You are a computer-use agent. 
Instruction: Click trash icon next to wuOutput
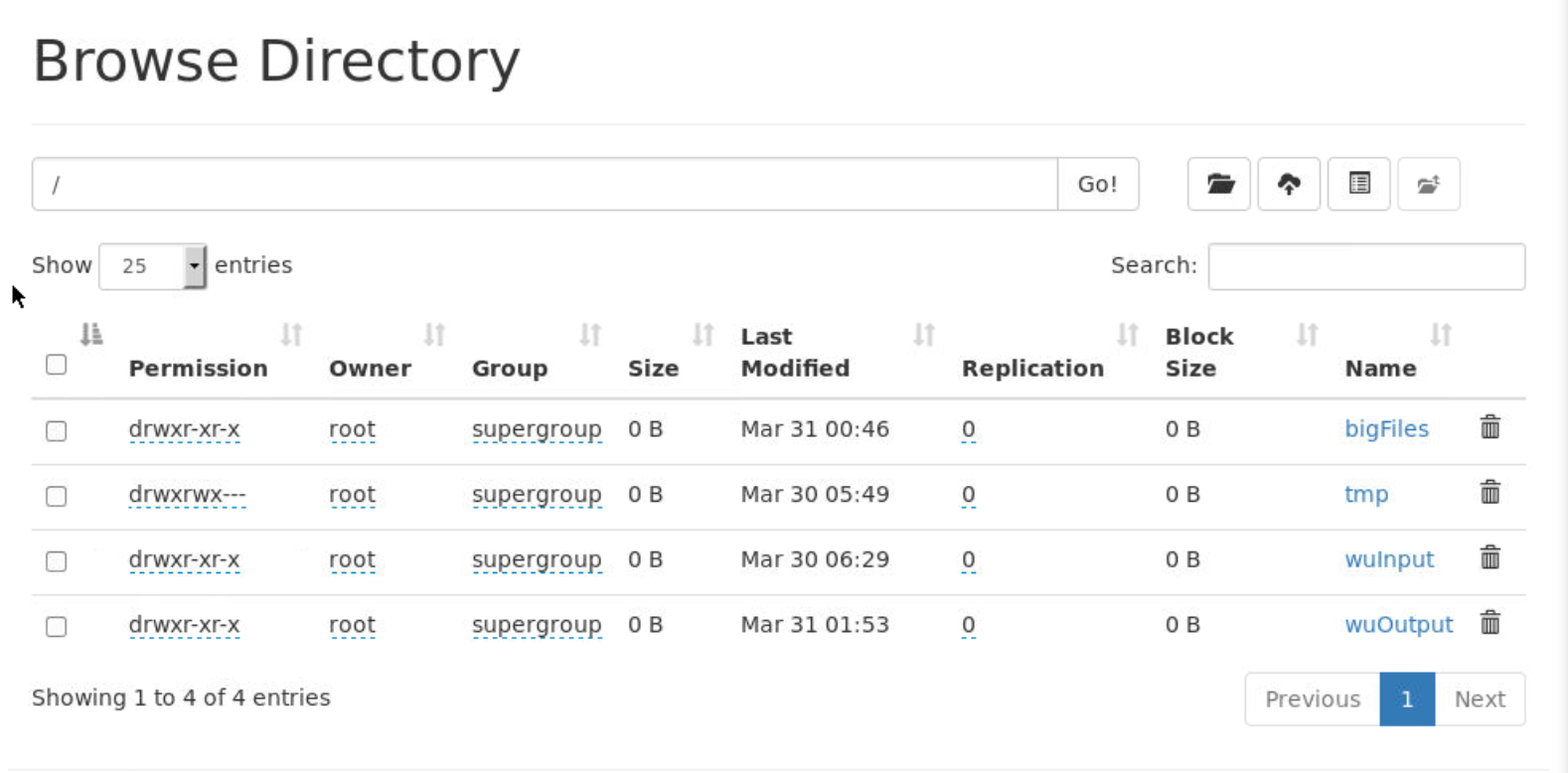(1490, 623)
